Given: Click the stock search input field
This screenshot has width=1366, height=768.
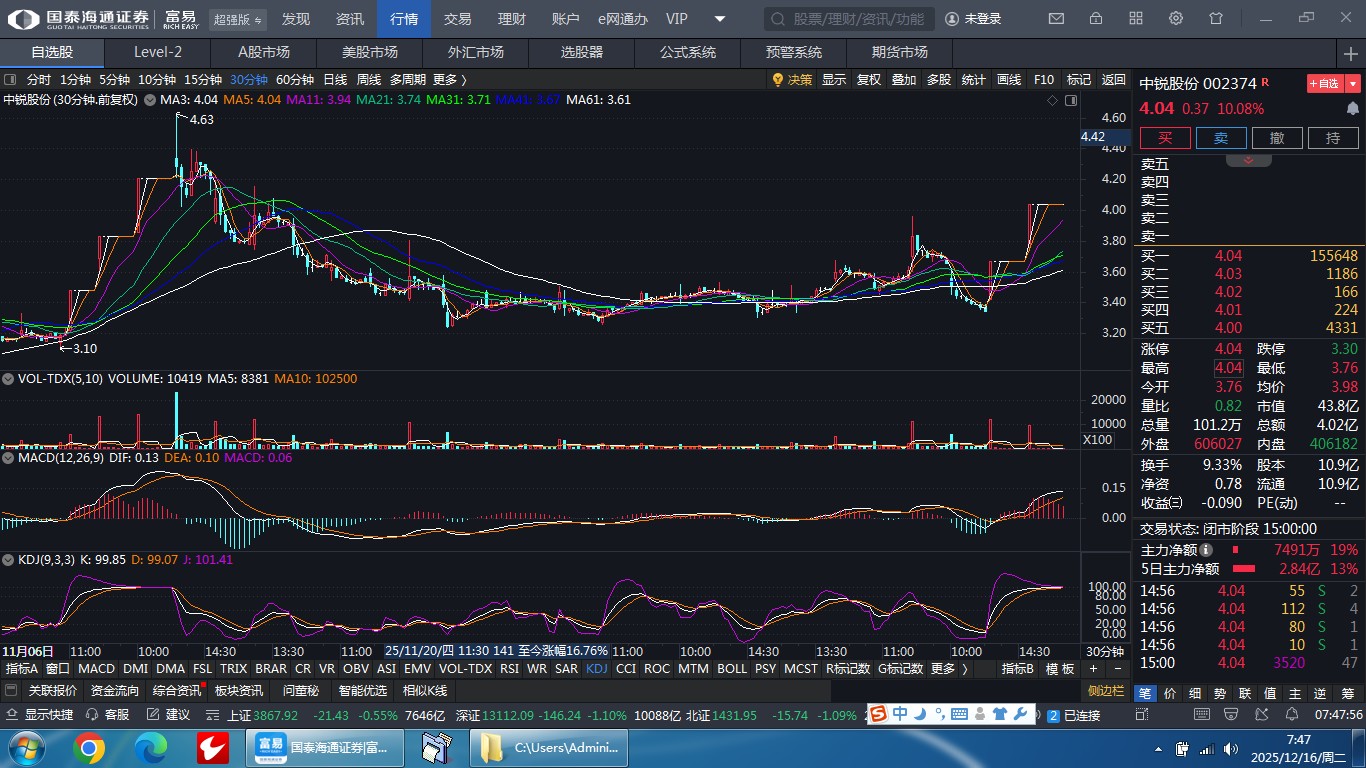Looking at the screenshot, I should coord(850,19).
